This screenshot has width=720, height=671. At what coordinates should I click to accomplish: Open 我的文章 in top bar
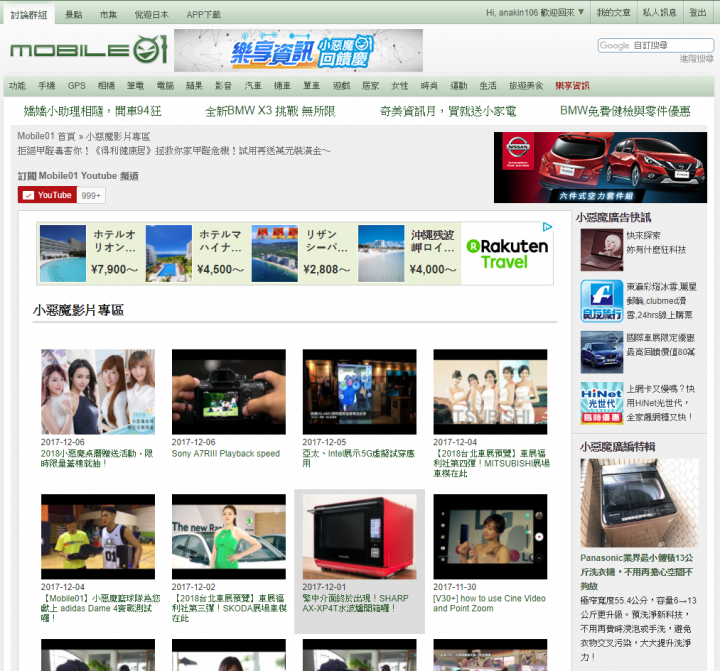point(613,12)
